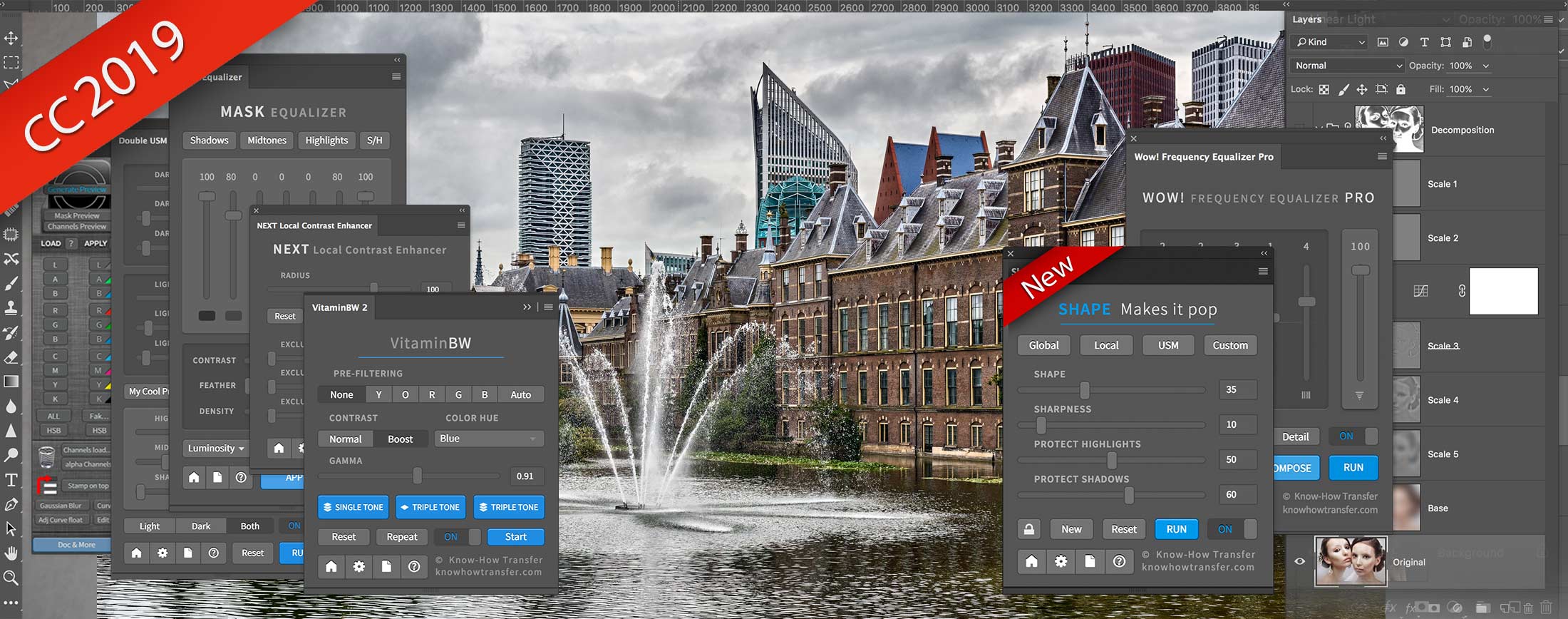The image size is (1568, 619).
Task: Open home icon in VitaminBW panel
Action: click(331, 566)
